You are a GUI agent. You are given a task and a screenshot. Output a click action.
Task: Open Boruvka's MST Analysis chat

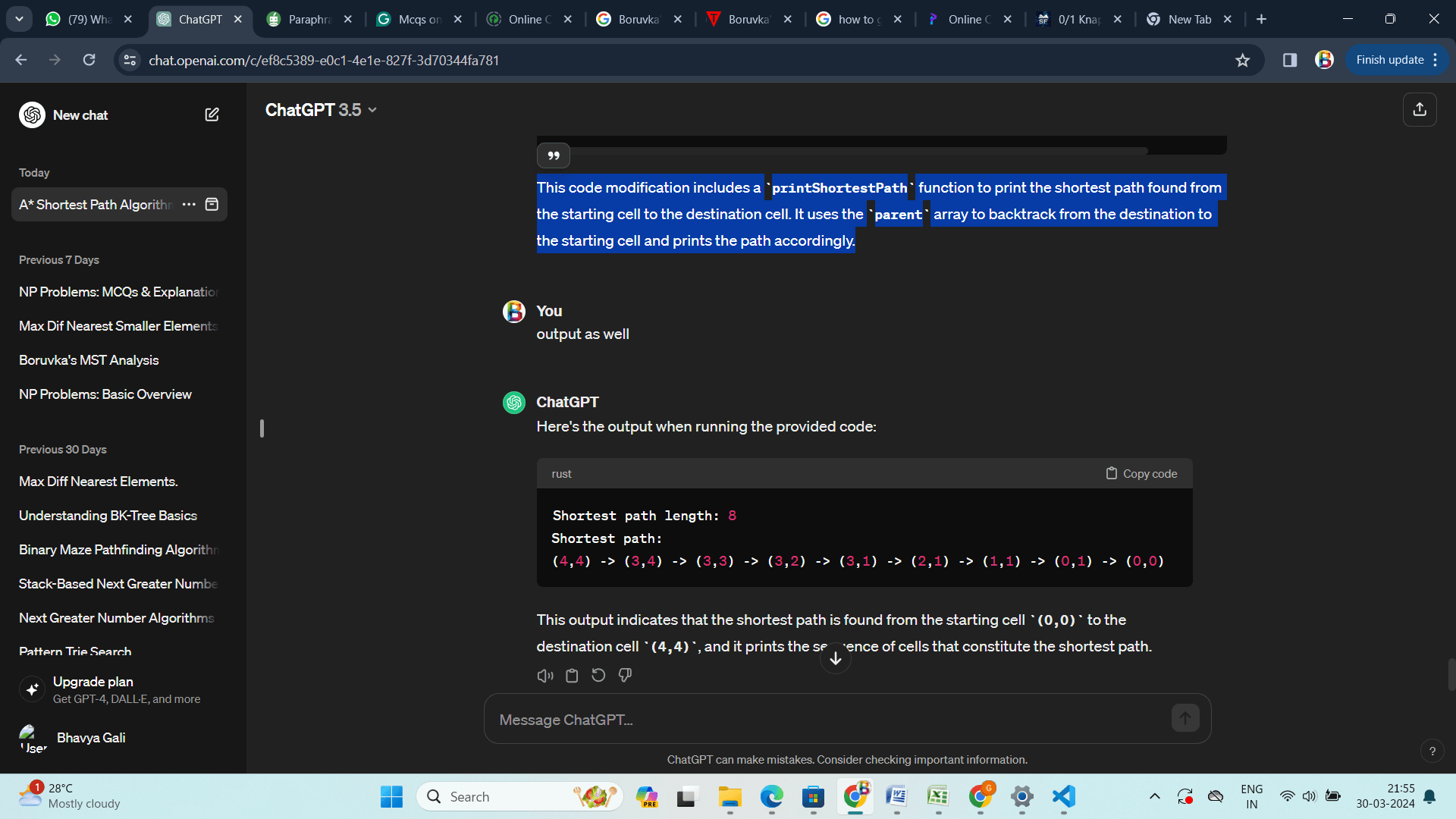click(x=119, y=359)
